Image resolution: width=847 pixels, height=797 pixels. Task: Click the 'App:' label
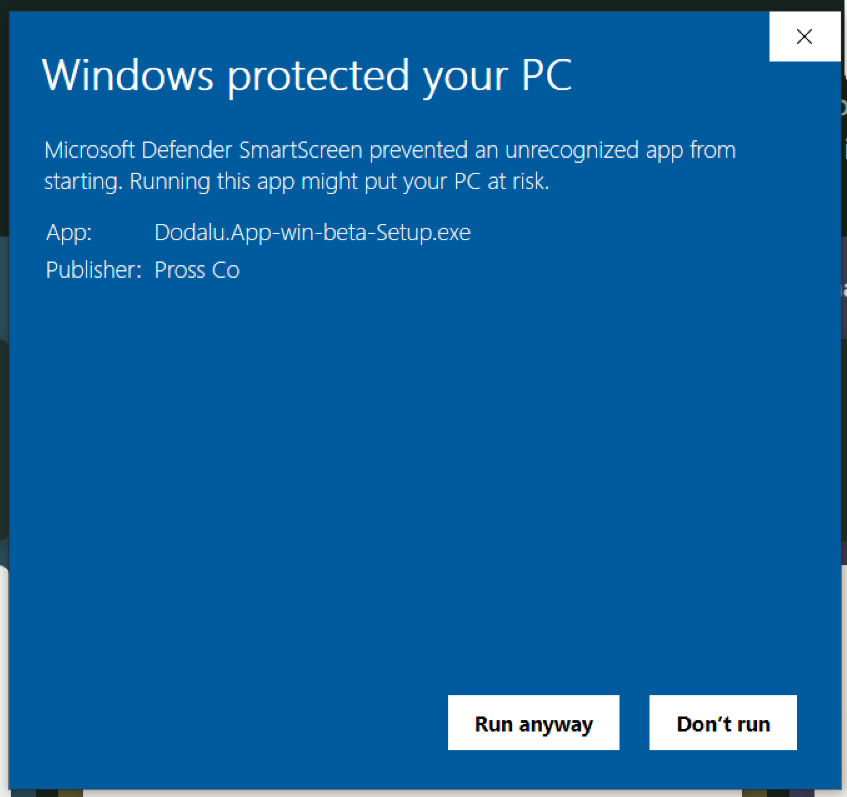tap(69, 233)
